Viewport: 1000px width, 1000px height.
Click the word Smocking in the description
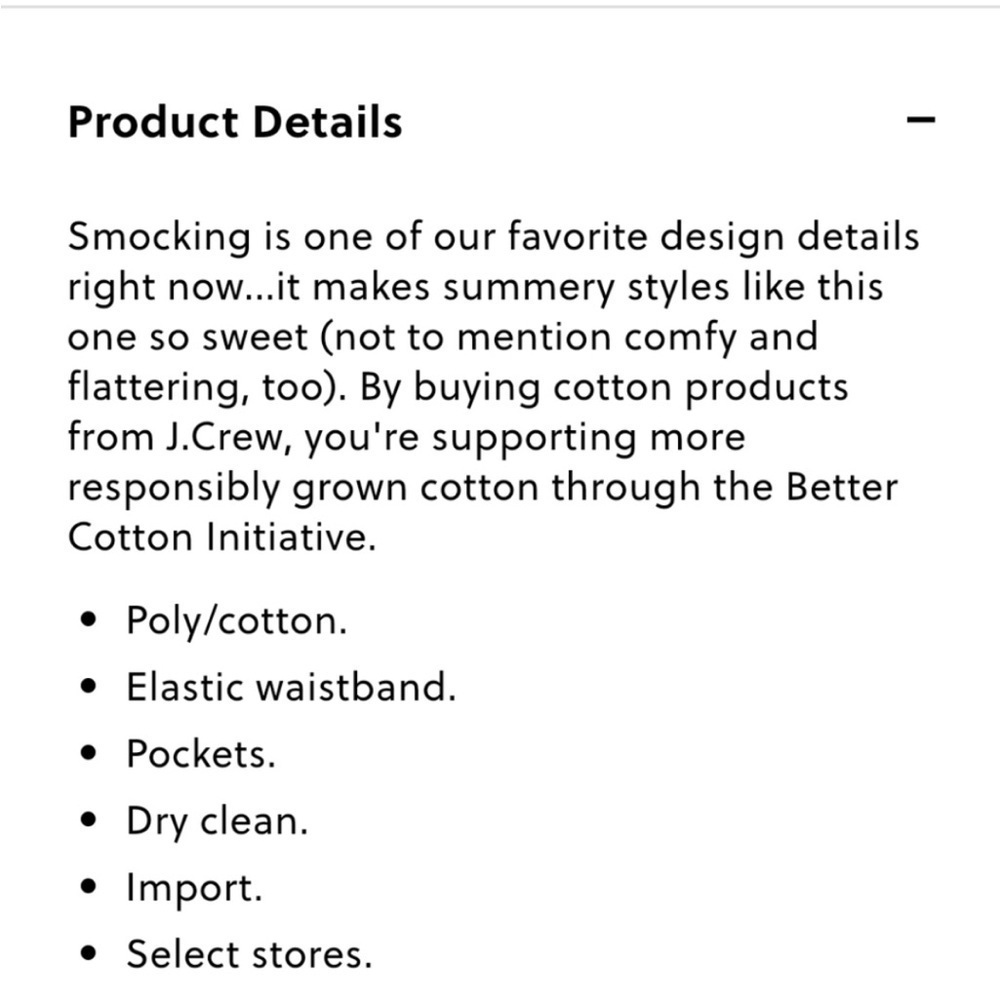pos(159,238)
